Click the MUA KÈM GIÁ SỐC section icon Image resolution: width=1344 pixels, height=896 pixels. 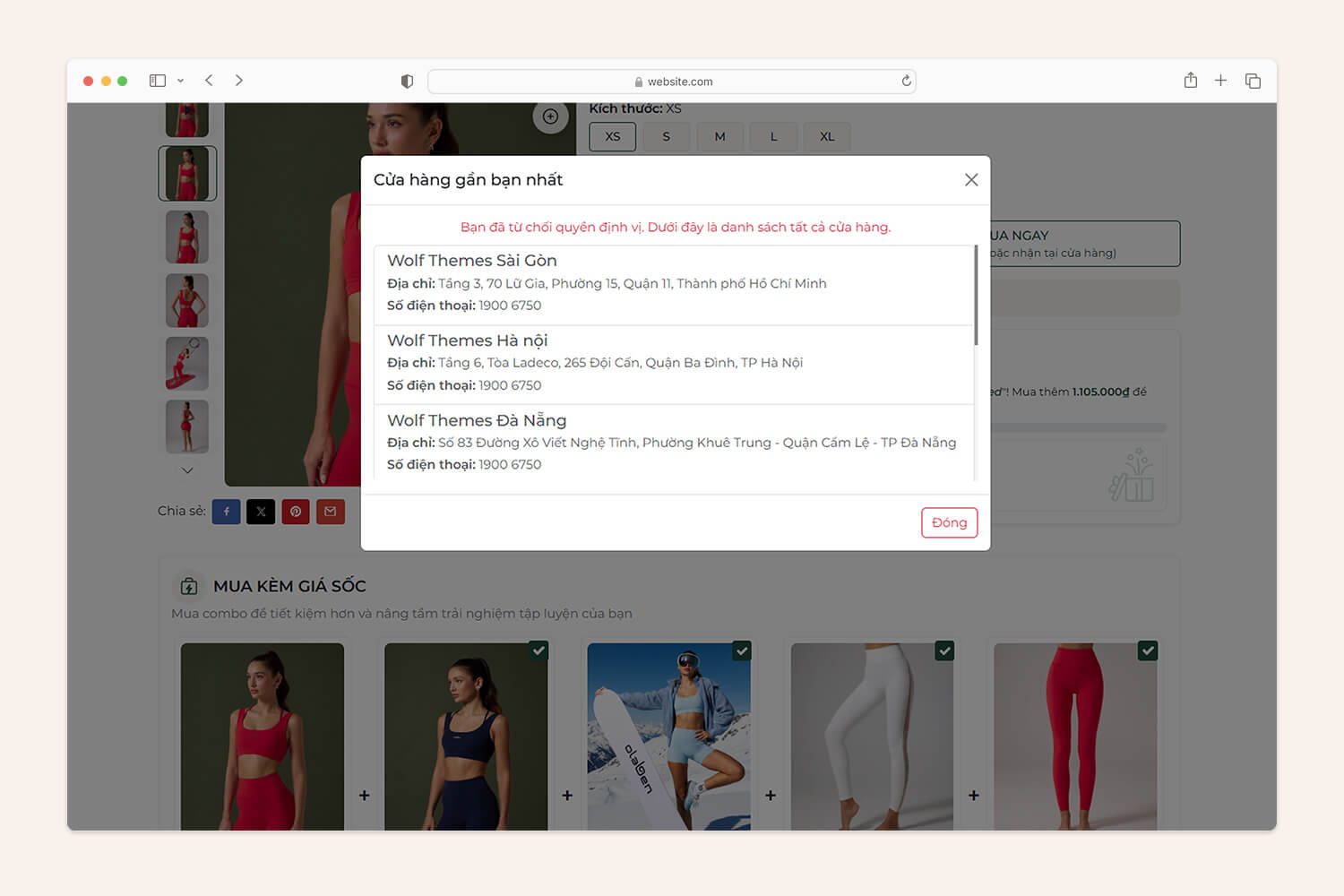point(189,586)
